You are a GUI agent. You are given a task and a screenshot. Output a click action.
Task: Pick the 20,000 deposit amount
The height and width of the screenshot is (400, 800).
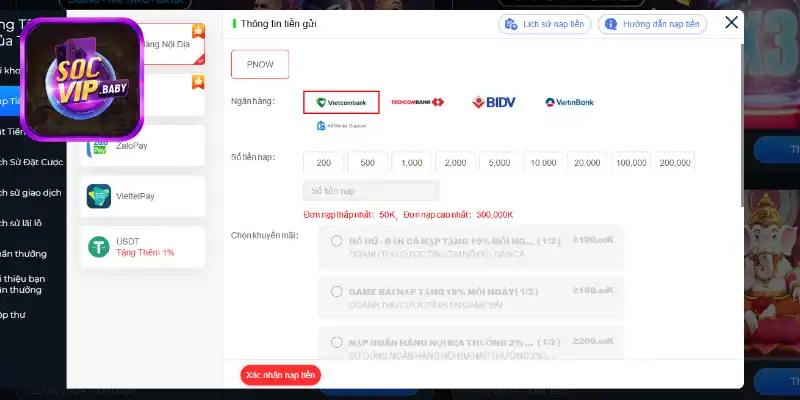point(587,163)
